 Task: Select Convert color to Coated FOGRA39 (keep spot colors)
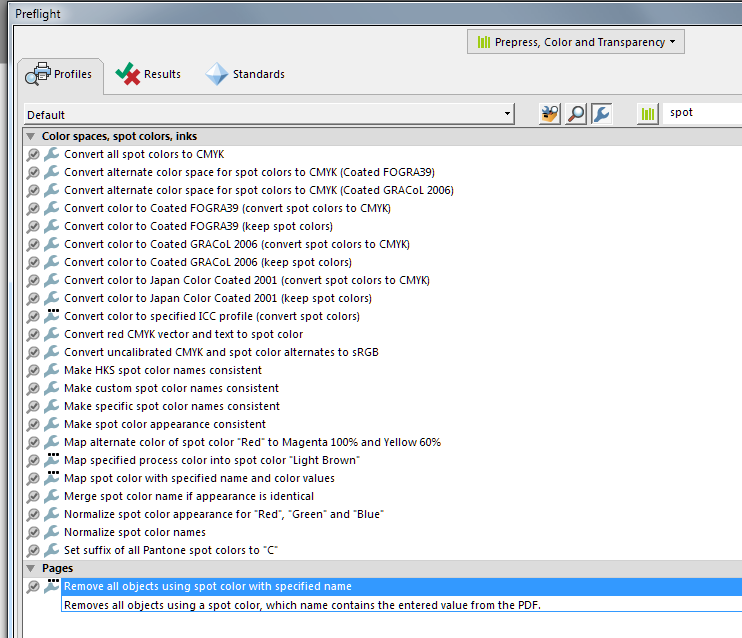click(x=198, y=226)
